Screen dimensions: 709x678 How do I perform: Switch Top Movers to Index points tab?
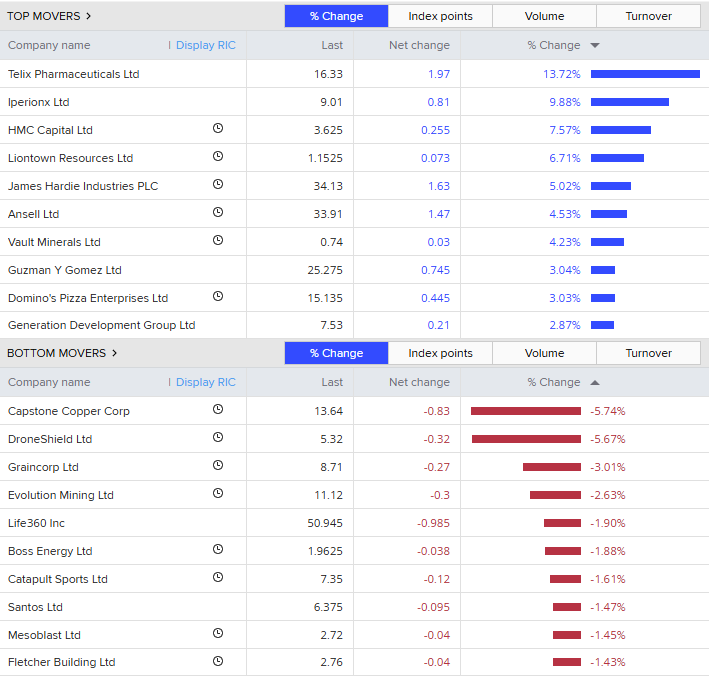440,16
